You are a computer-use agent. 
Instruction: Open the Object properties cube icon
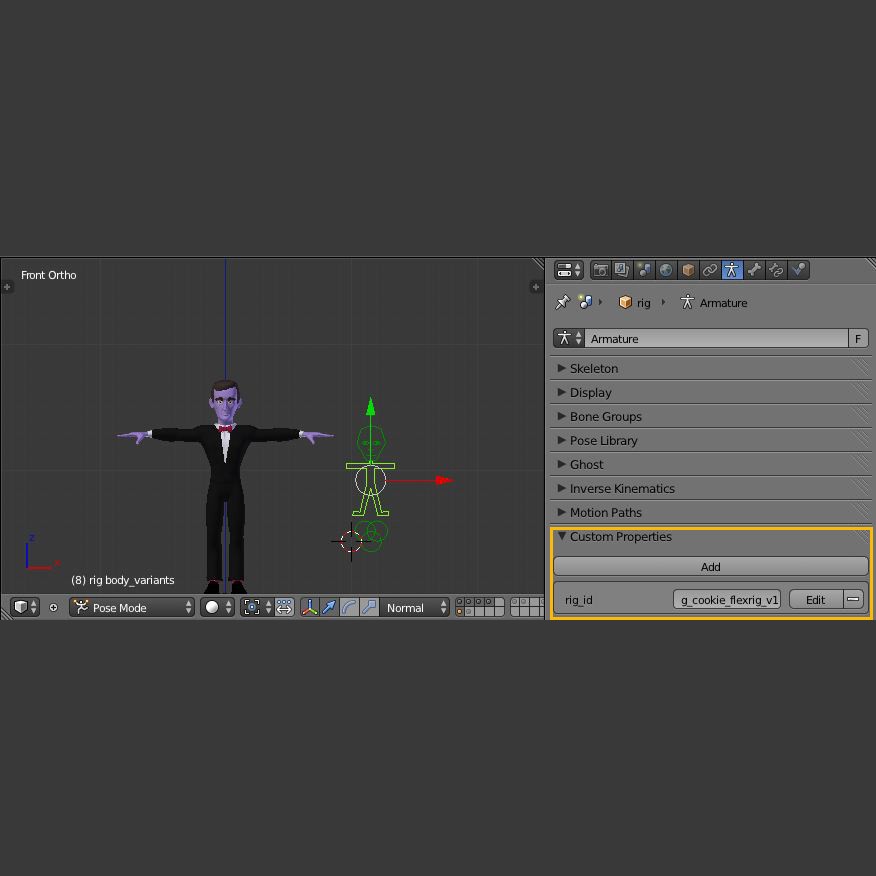pos(688,270)
